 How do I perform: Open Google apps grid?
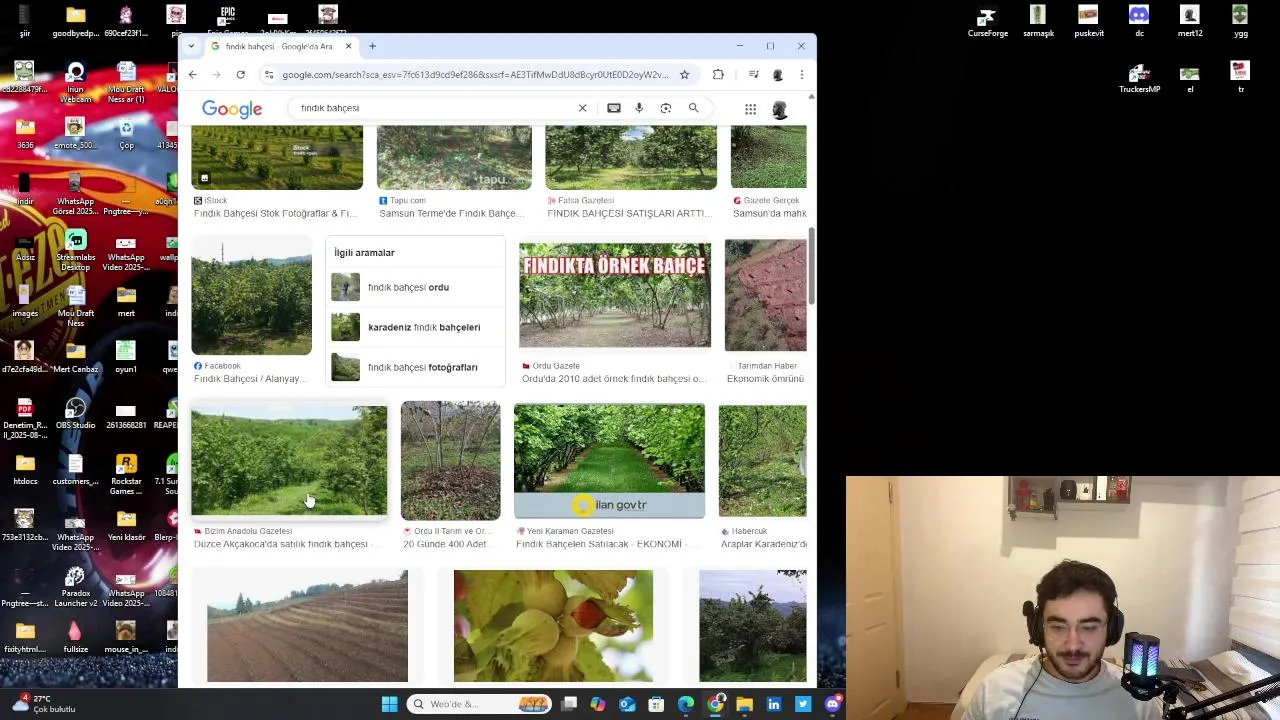pyautogui.click(x=750, y=109)
